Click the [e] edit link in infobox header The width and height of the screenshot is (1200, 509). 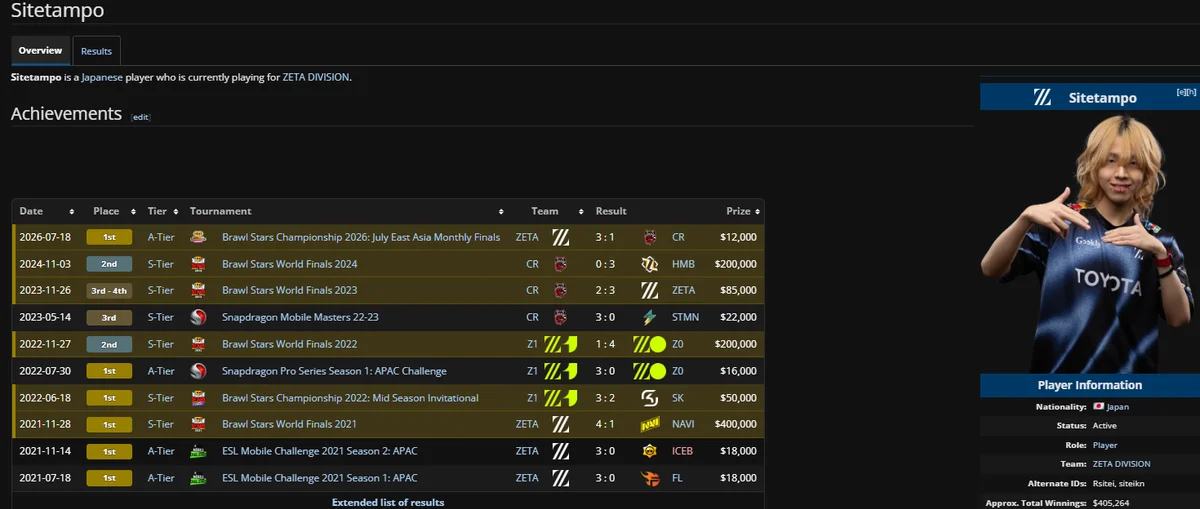tap(1181, 92)
